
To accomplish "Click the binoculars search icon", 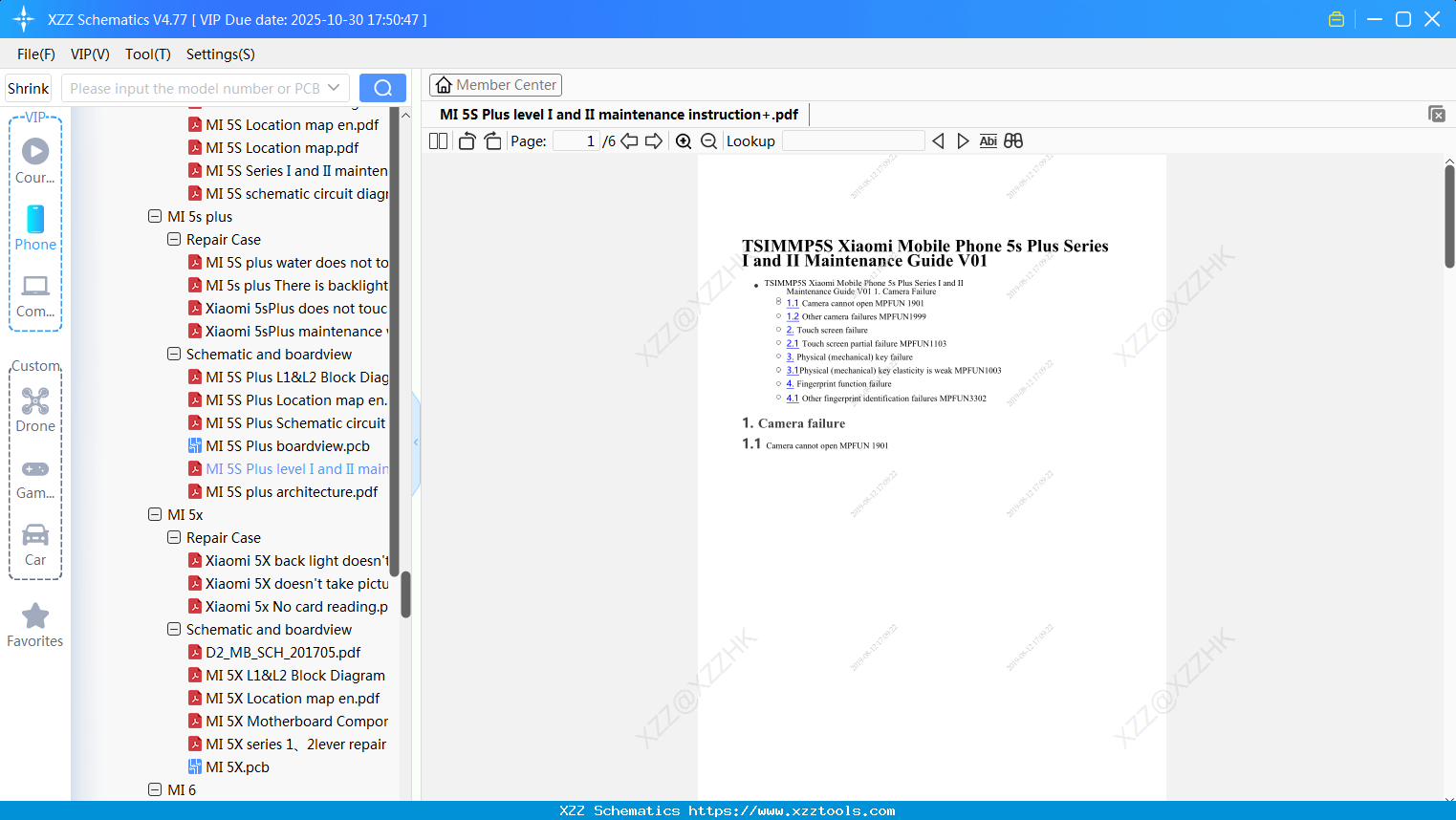I will pos(1013,141).
